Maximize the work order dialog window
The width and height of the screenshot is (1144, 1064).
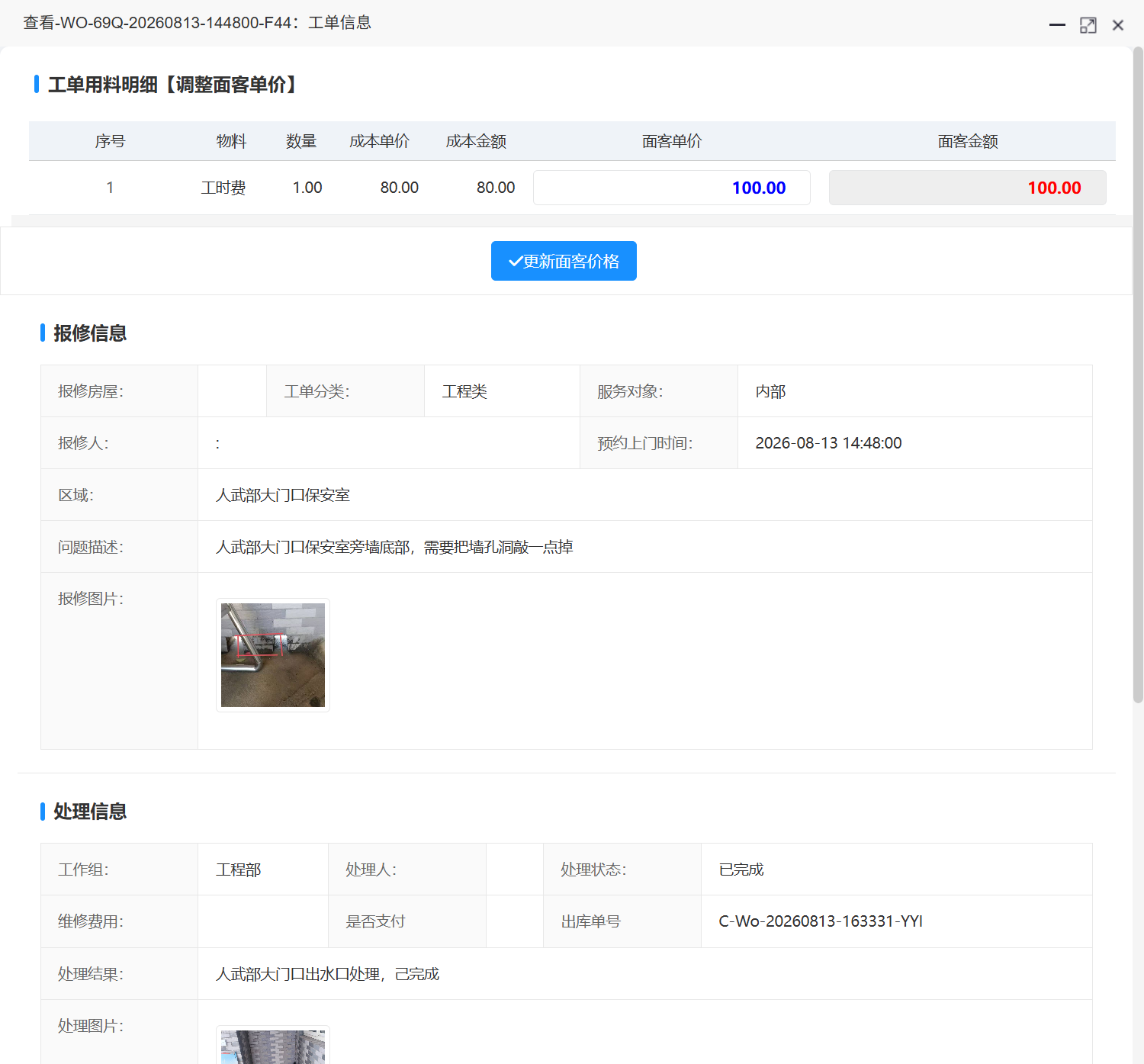point(1088,25)
